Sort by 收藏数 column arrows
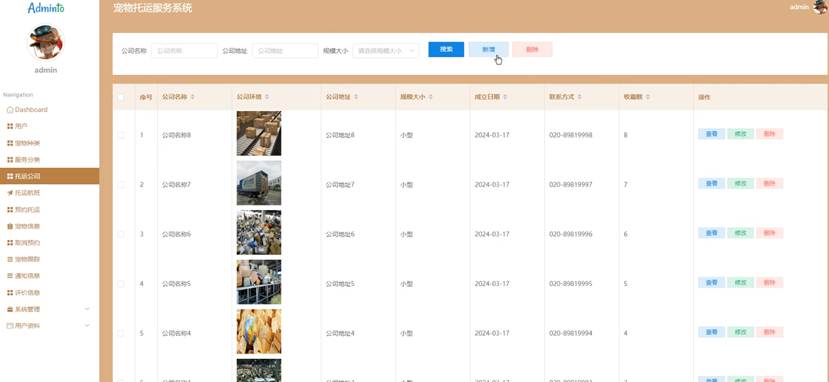The width and height of the screenshot is (829, 382). pos(648,97)
